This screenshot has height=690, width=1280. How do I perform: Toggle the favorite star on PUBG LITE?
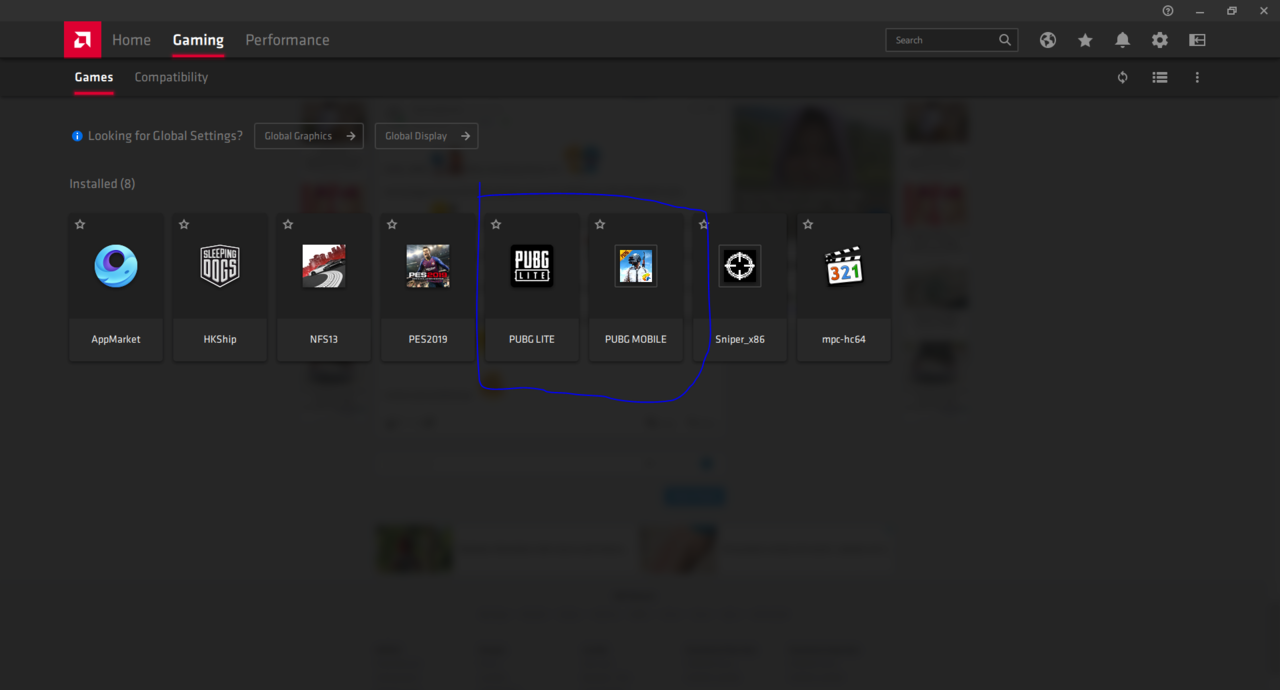(x=496, y=225)
